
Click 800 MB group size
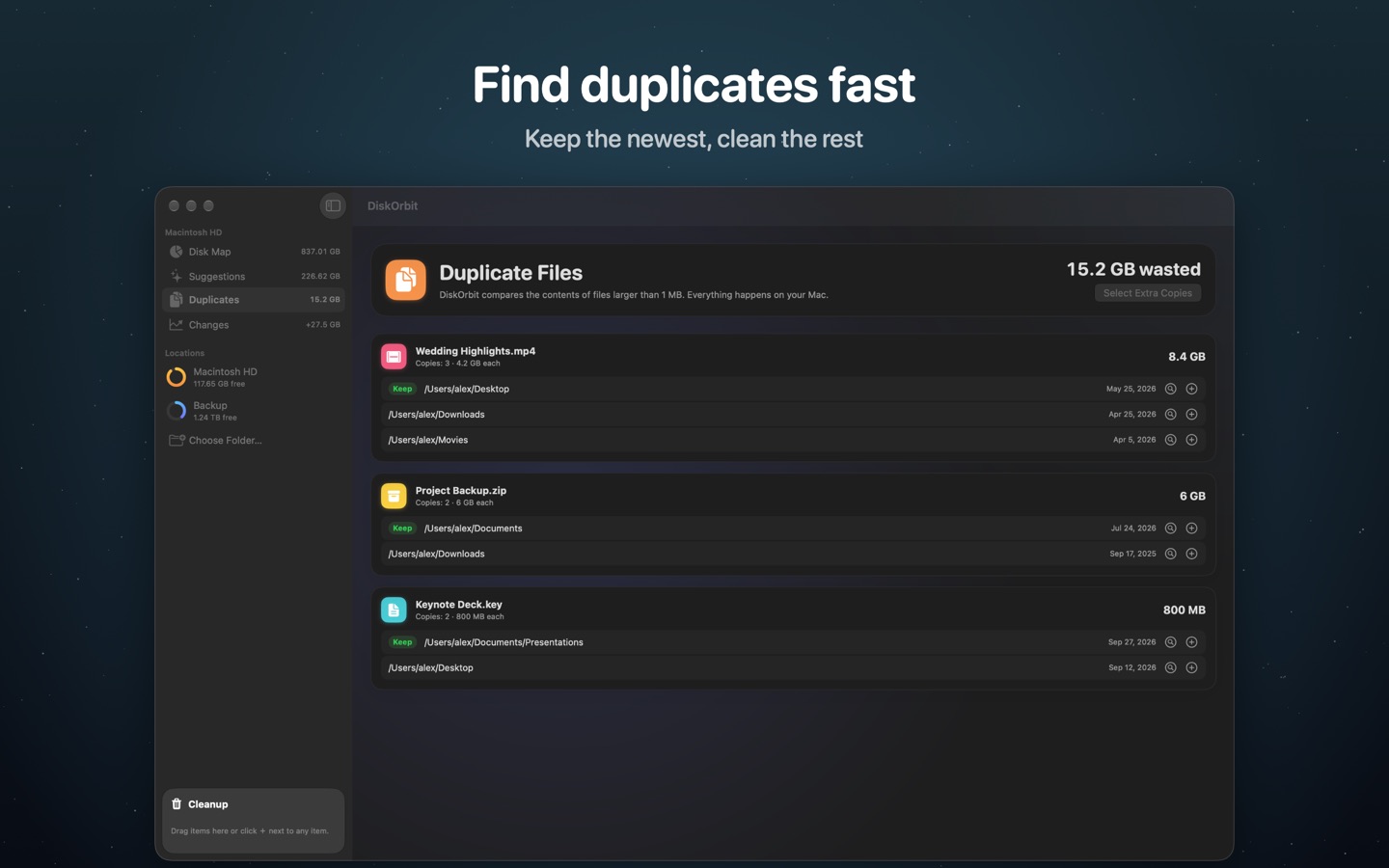(1185, 610)
